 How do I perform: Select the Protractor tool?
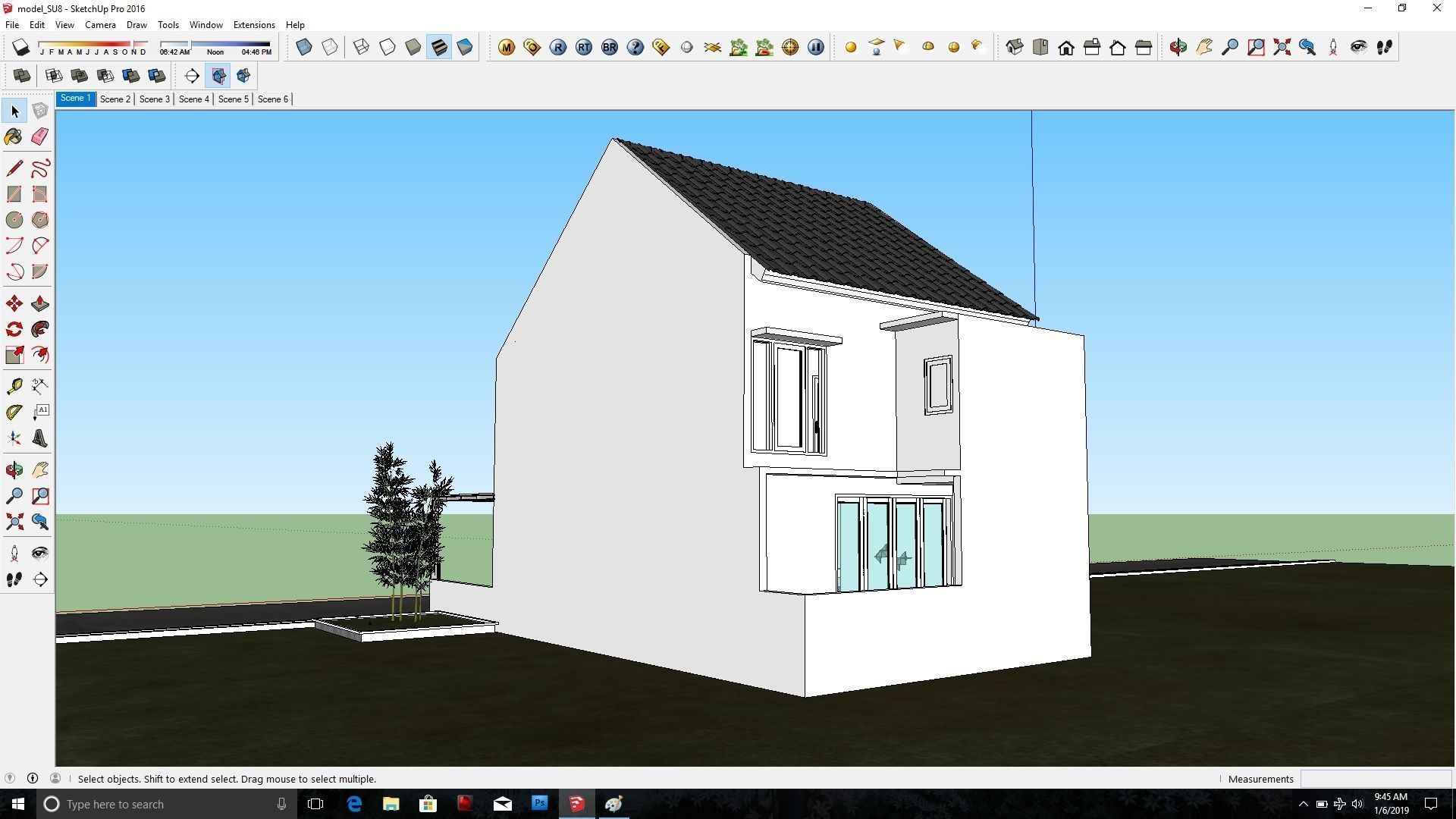pyautogui.click(x=14, y=413)
